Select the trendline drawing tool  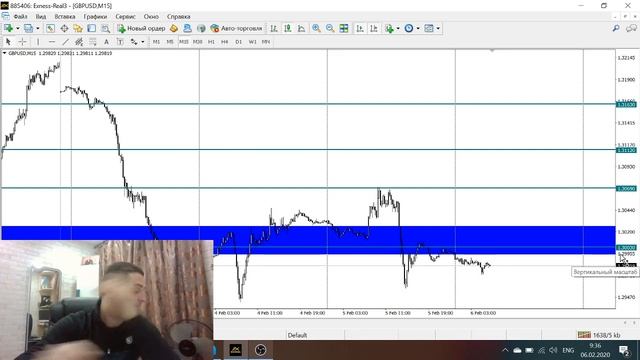click(x=65, y=42)
